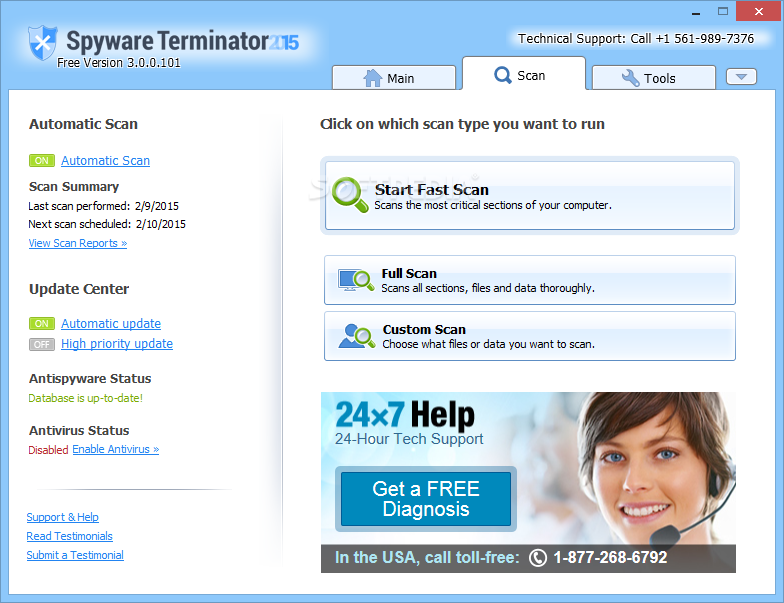Click 'Last scan performed: 2/9/2015' text
The image size is (784, 603).
tap(104, 206)
